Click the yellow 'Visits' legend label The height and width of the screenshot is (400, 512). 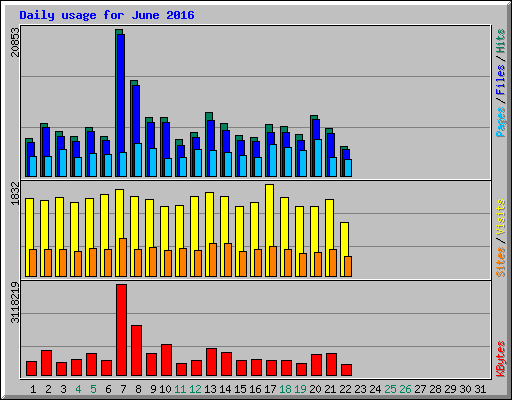tap(501, 218)
